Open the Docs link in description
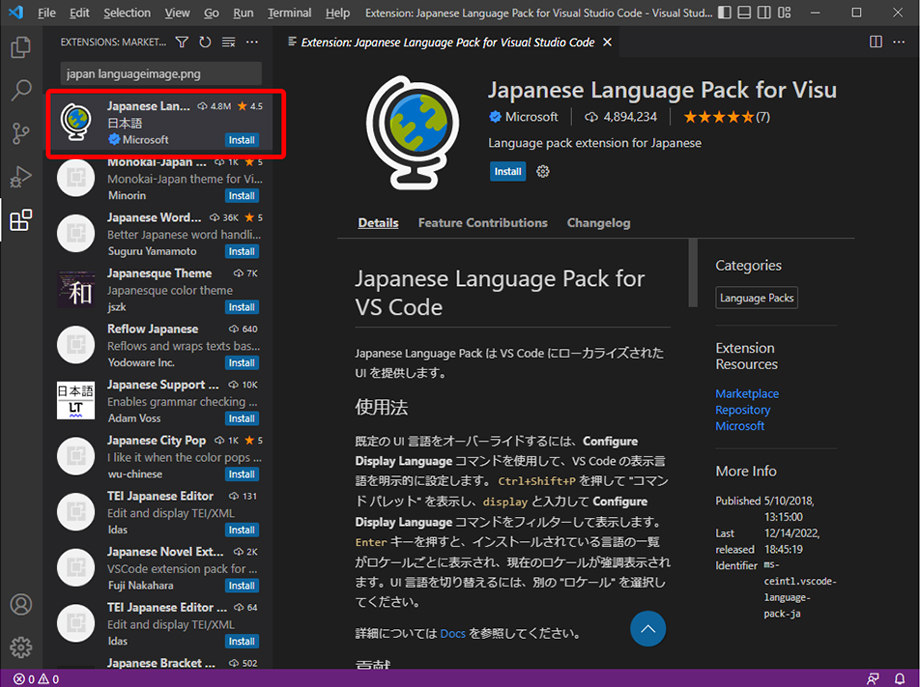Image resolution: width=920 pixels, height=687 pixels. tap(452, 634)
